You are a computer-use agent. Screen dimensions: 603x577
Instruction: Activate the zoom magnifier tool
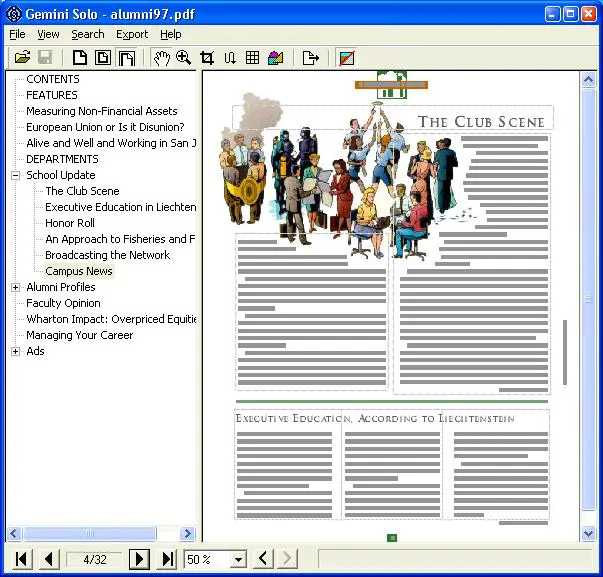[x=184, y=58]
